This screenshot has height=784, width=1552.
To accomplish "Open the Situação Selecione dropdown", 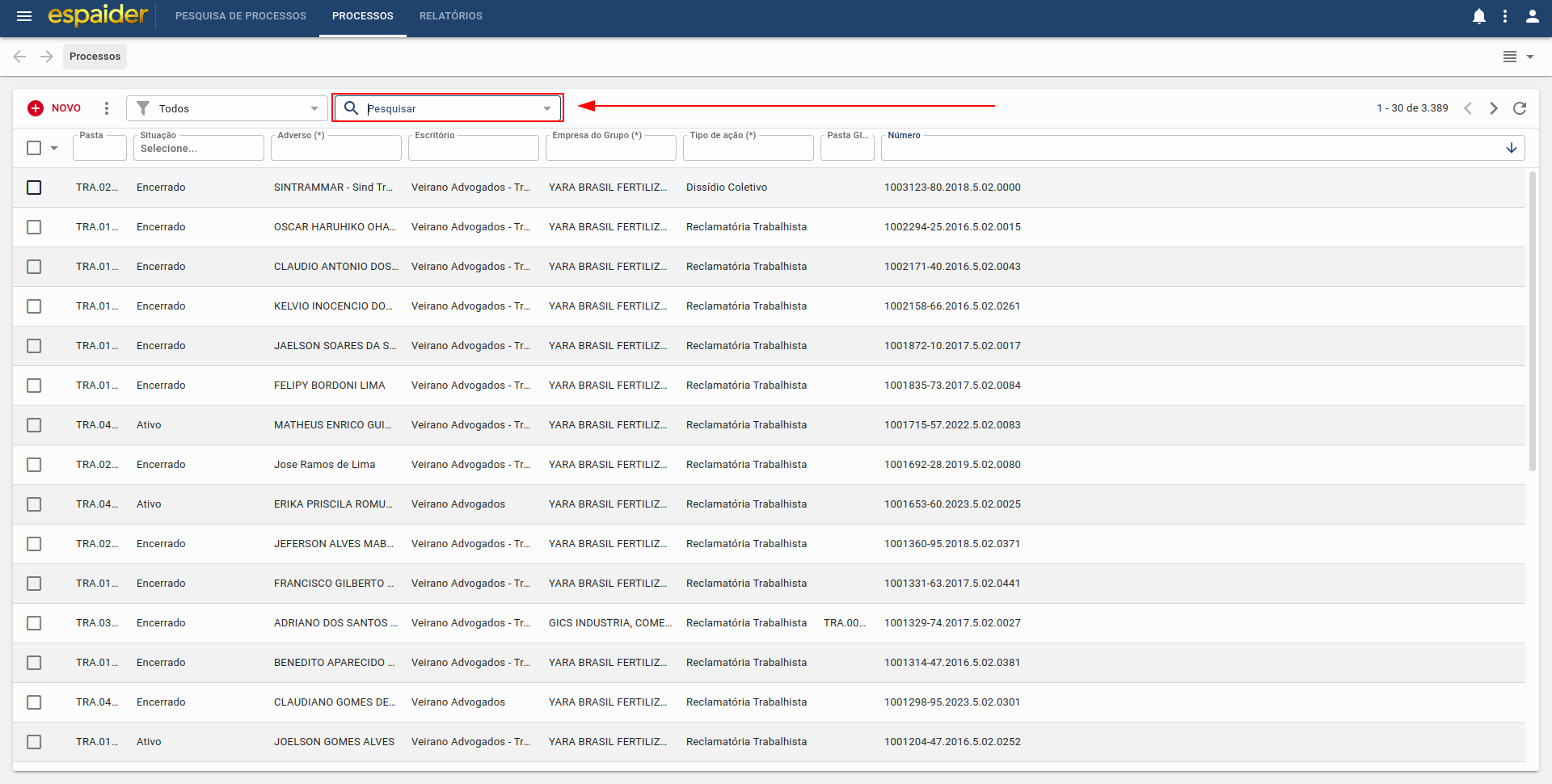I will point(199,148).
